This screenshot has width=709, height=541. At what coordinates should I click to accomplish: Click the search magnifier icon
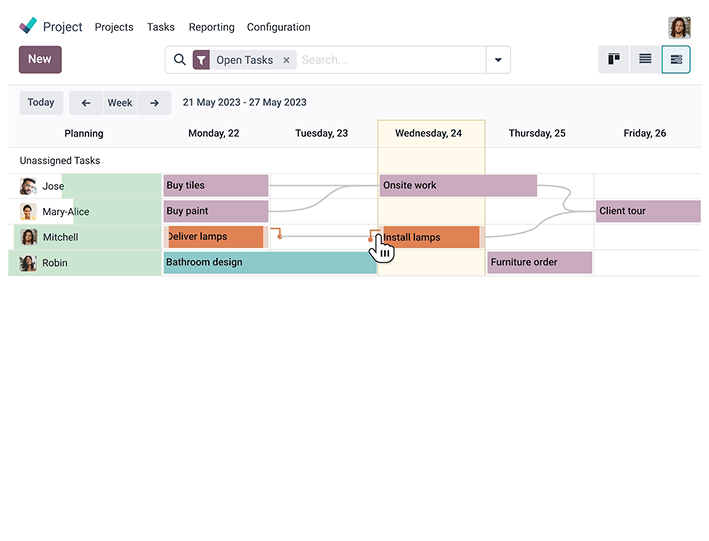tap(180, 60)
